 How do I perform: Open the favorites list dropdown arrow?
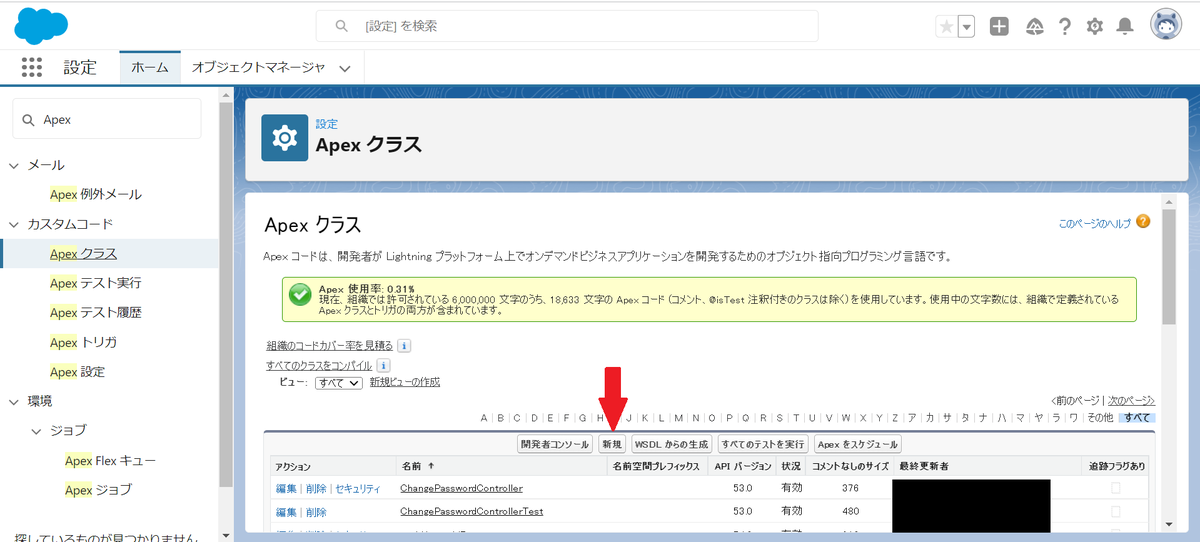[x=966, y=27]
